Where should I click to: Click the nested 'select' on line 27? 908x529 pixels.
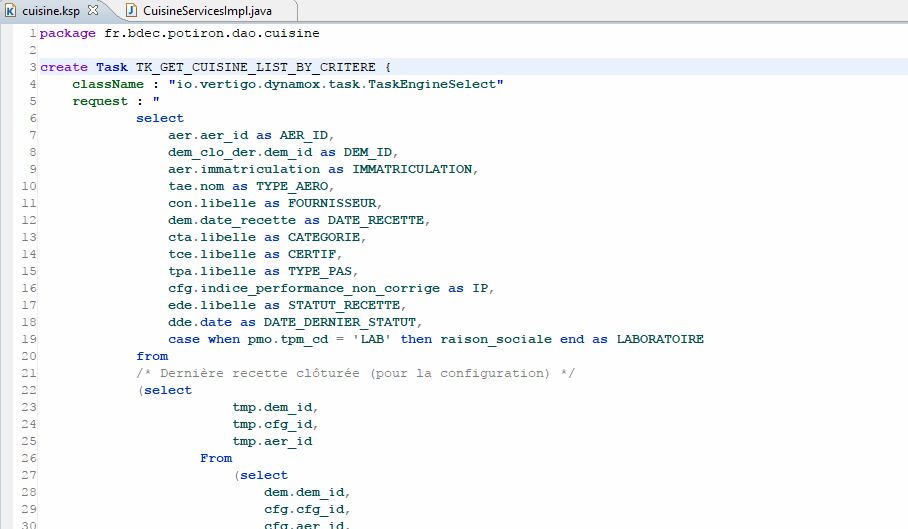pos(263,475)
